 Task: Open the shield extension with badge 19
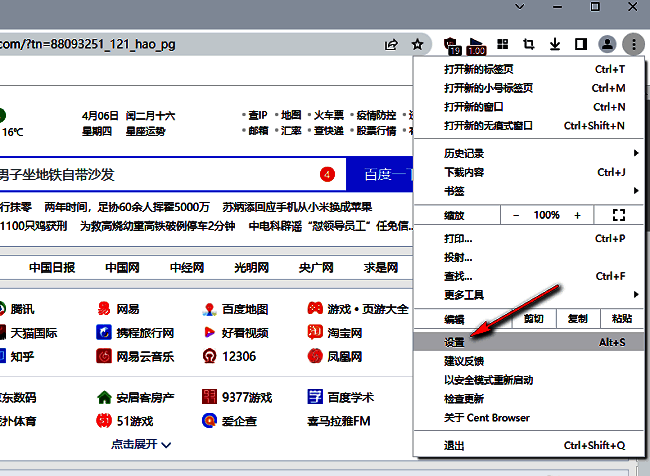(452, 46)
